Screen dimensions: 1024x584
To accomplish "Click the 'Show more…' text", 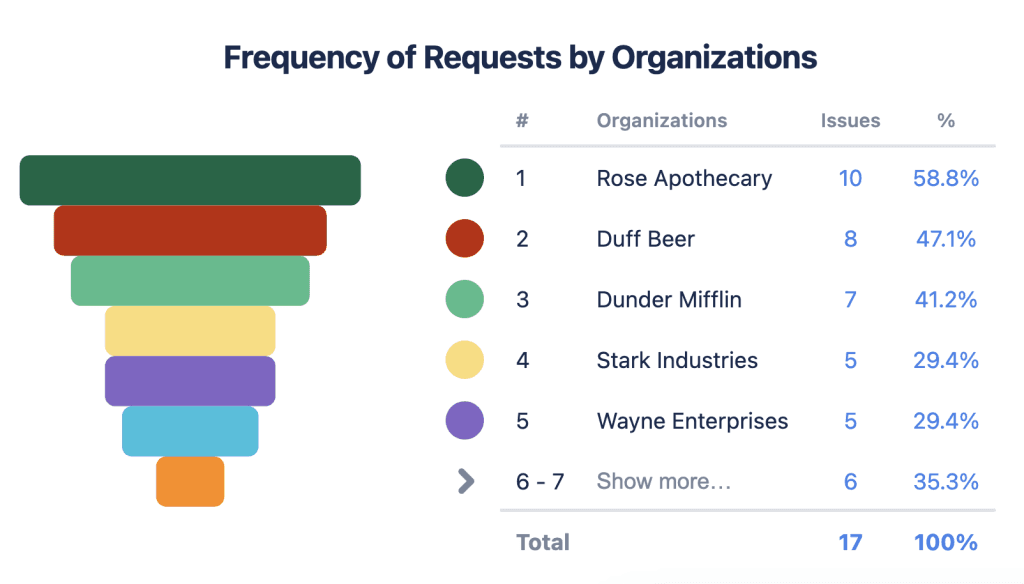I will pos(663,482).
